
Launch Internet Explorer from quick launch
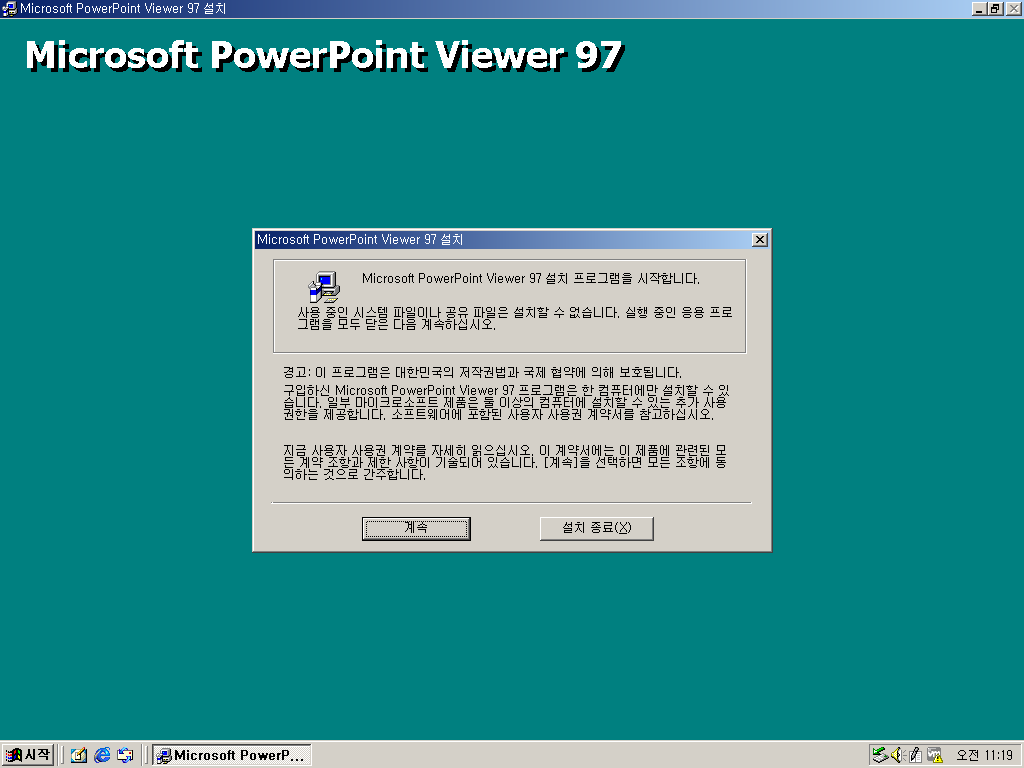(x=102, y=756)
